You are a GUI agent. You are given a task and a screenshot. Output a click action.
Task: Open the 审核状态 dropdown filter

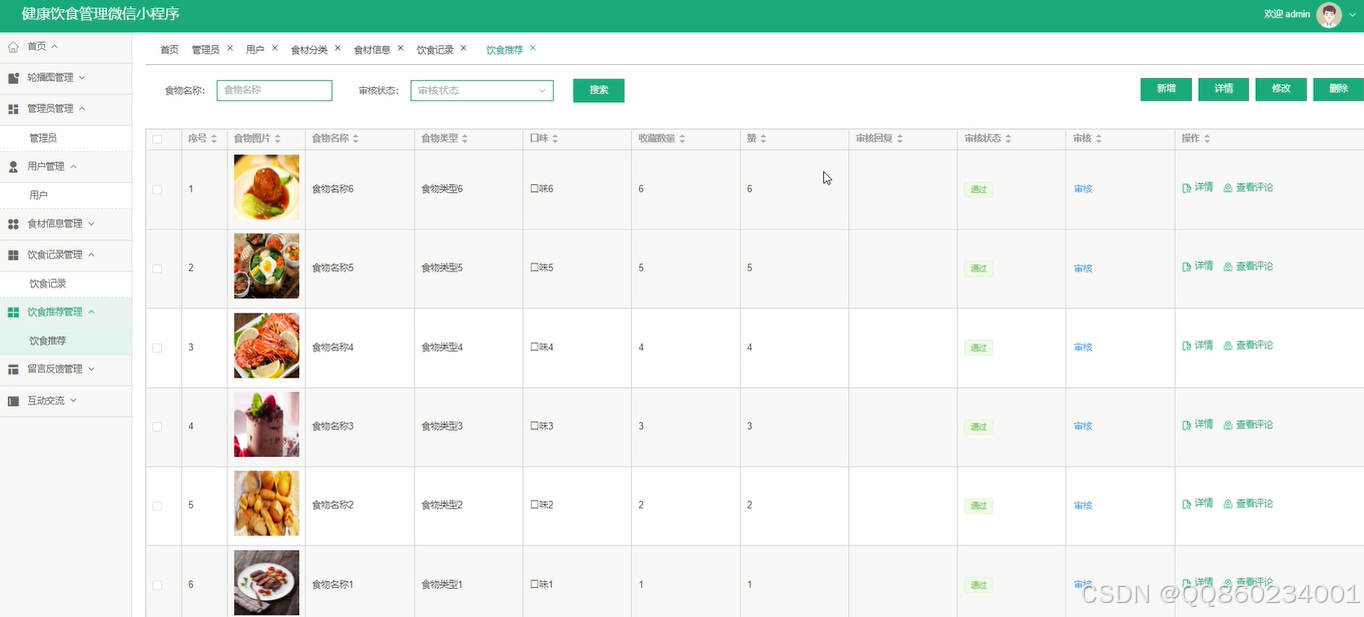tap(482, 90)
